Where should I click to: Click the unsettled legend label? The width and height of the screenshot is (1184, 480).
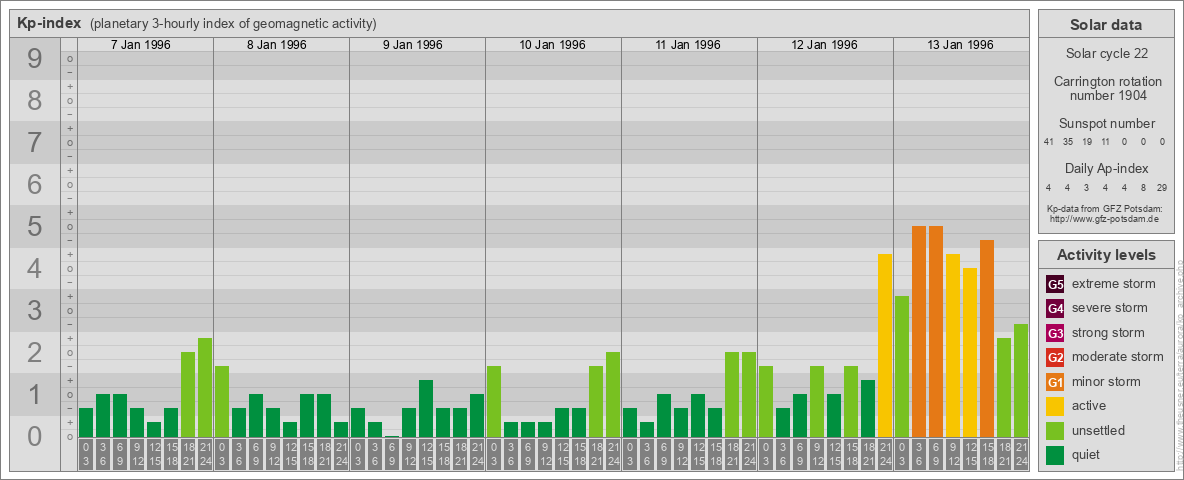click(x=1098, y=430)
